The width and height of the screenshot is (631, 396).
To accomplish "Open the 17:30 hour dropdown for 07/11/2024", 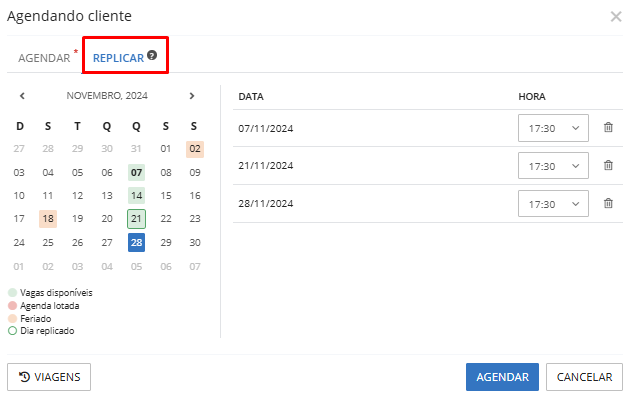I will click(553, 128).
